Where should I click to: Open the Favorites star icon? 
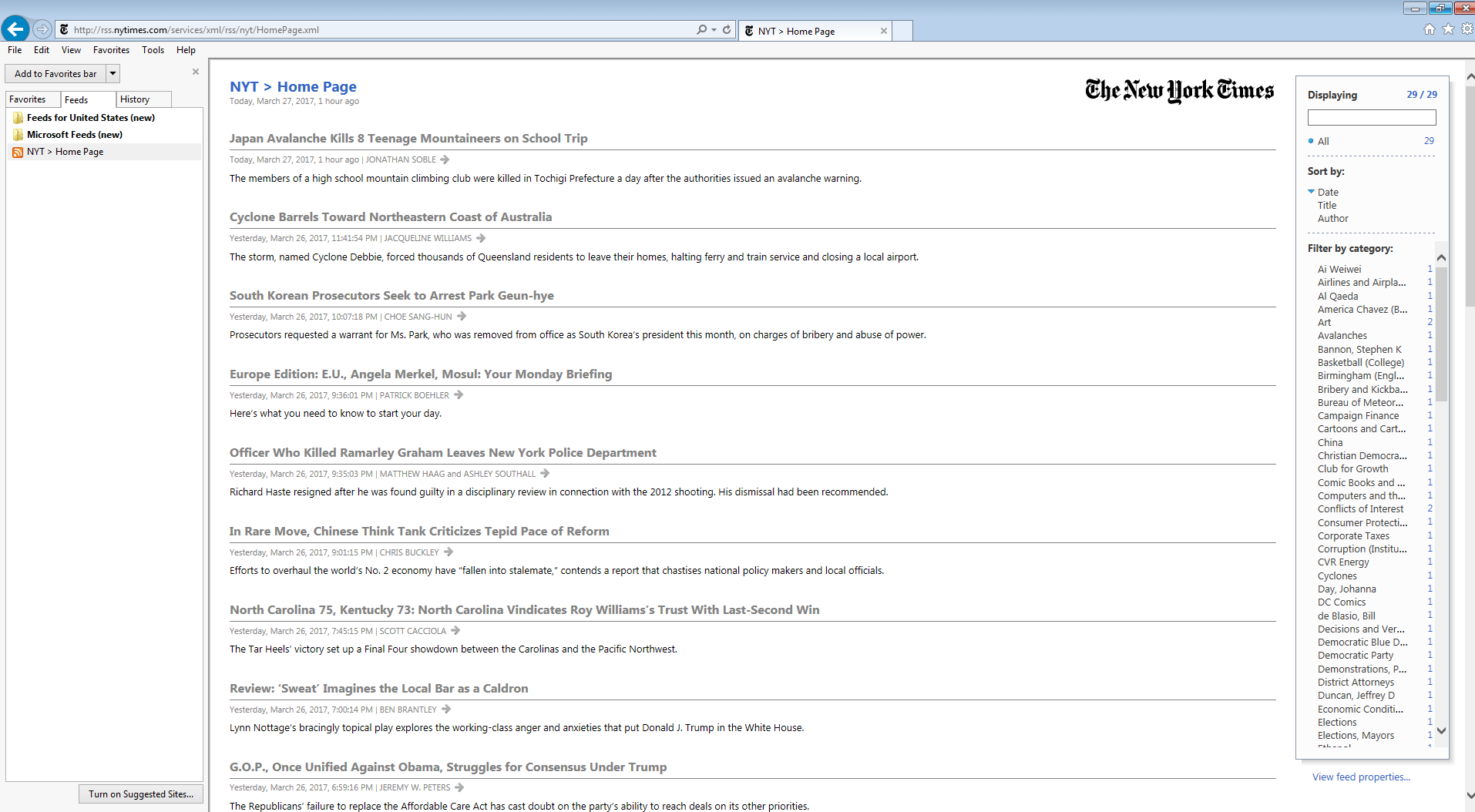(x=1448, y=29)
